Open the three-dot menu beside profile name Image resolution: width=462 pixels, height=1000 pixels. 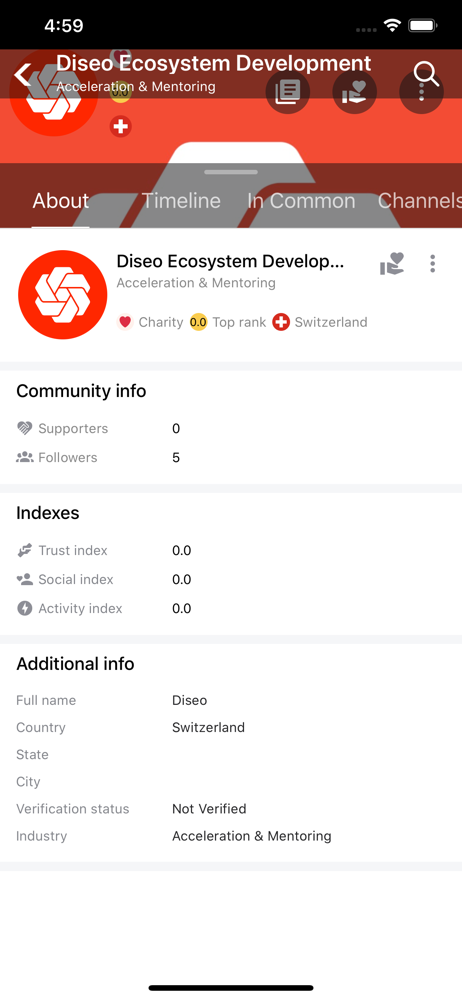[433, 263]
